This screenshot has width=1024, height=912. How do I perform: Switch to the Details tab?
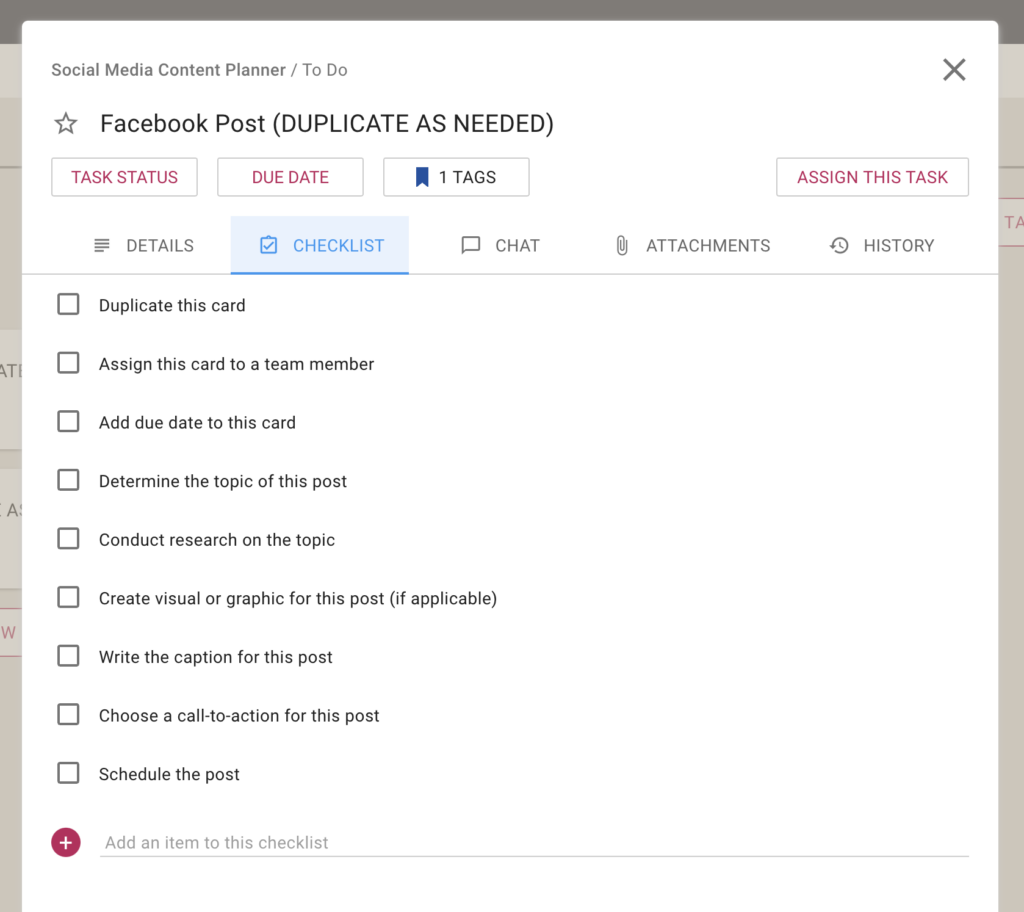(x=144, y=246)
